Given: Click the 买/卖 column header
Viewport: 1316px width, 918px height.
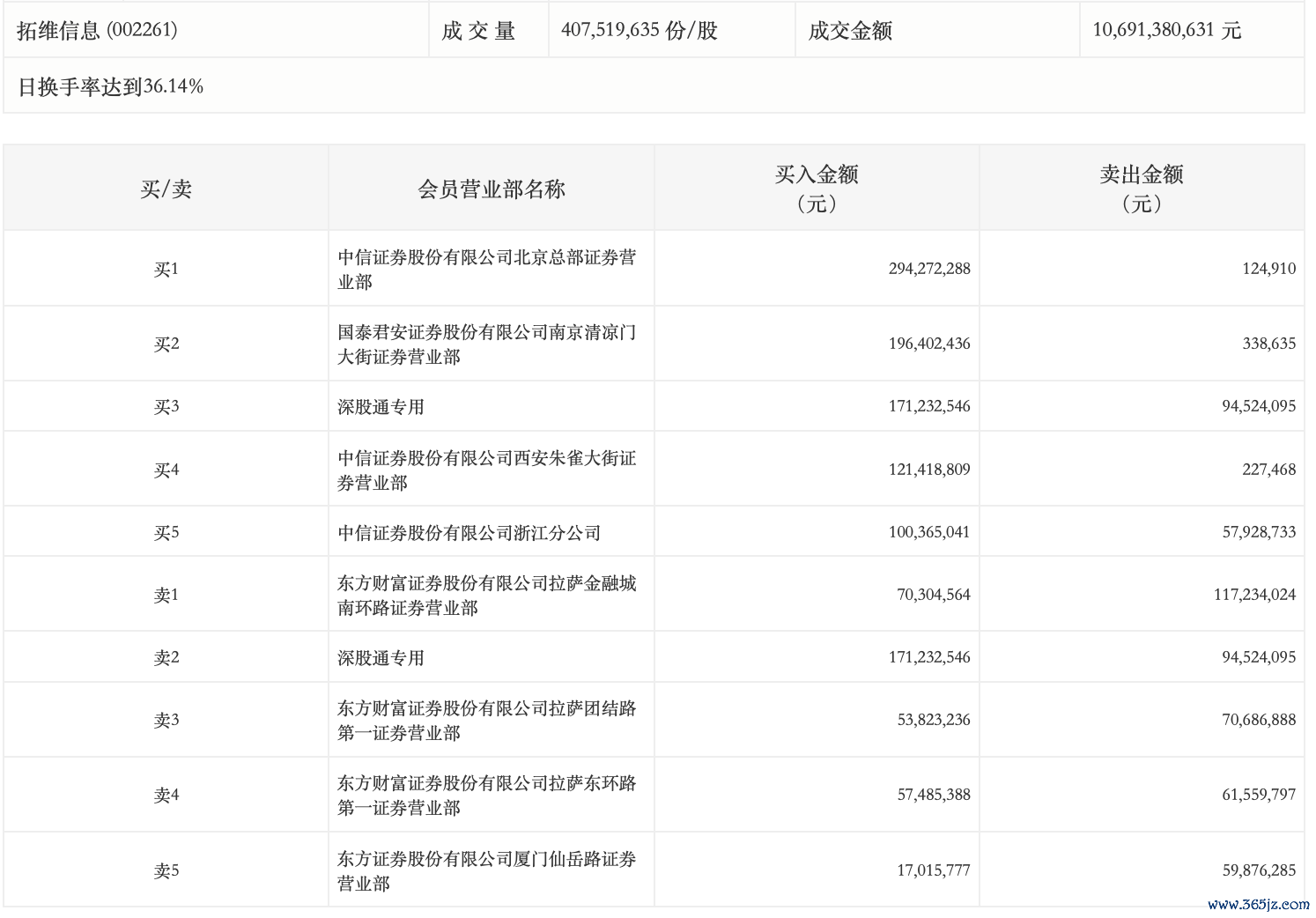Looking at the screenshot, I should (166, 189).
